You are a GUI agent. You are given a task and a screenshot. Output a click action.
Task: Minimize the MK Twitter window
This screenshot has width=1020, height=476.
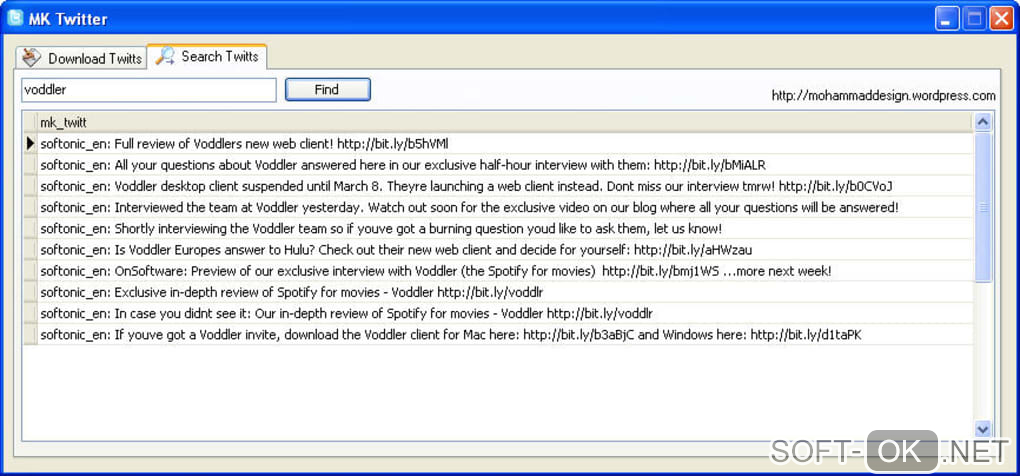947,19
